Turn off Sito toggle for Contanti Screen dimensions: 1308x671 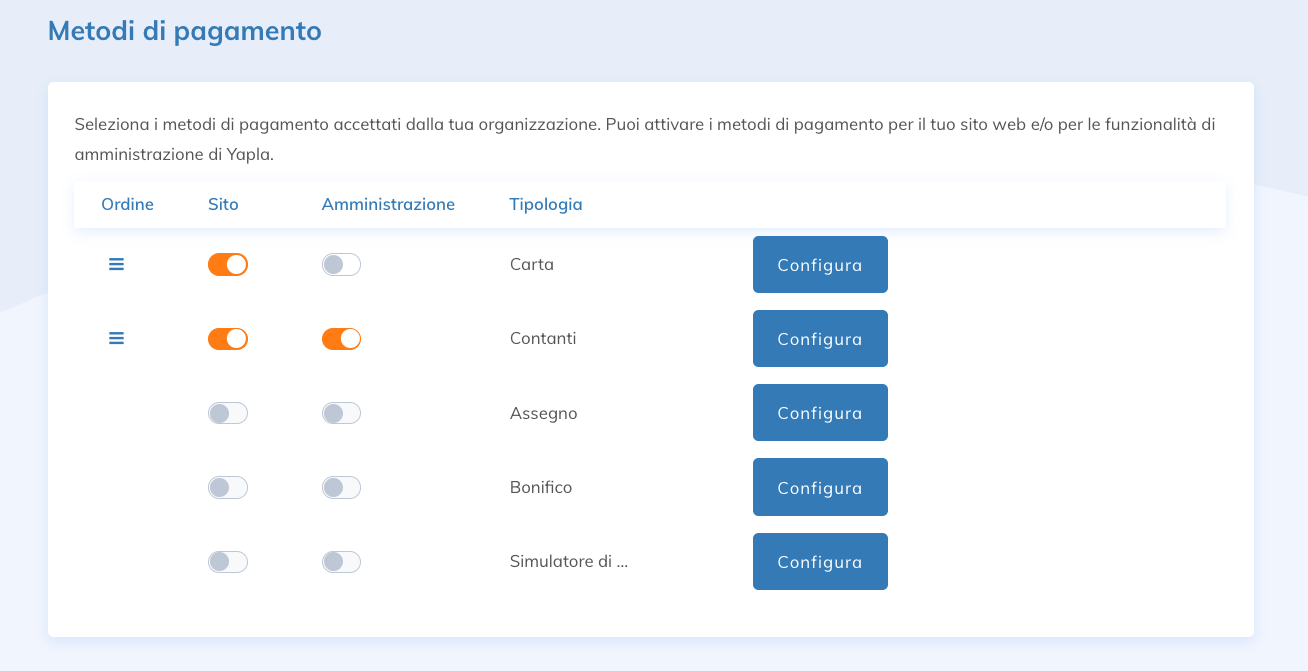click(x=228, y=339)
